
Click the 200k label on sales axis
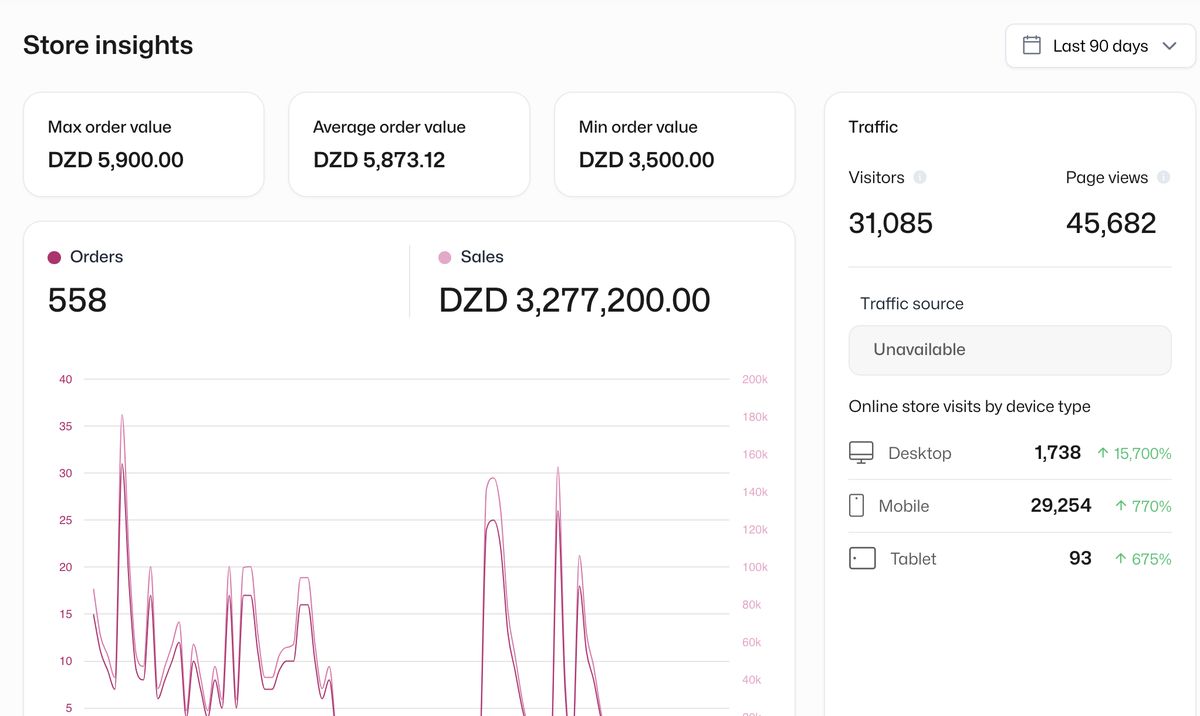pyautogui.click(x=755, y=379)
